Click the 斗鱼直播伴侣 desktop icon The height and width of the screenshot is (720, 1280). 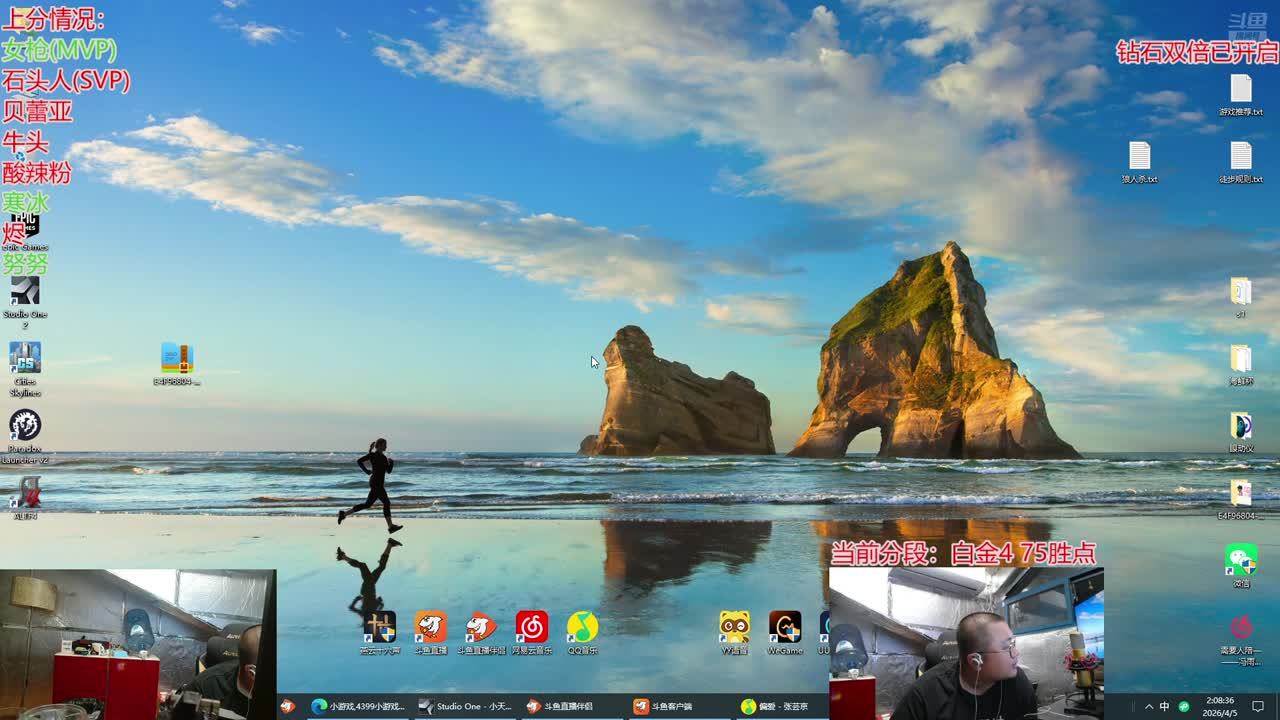(481, 628)
